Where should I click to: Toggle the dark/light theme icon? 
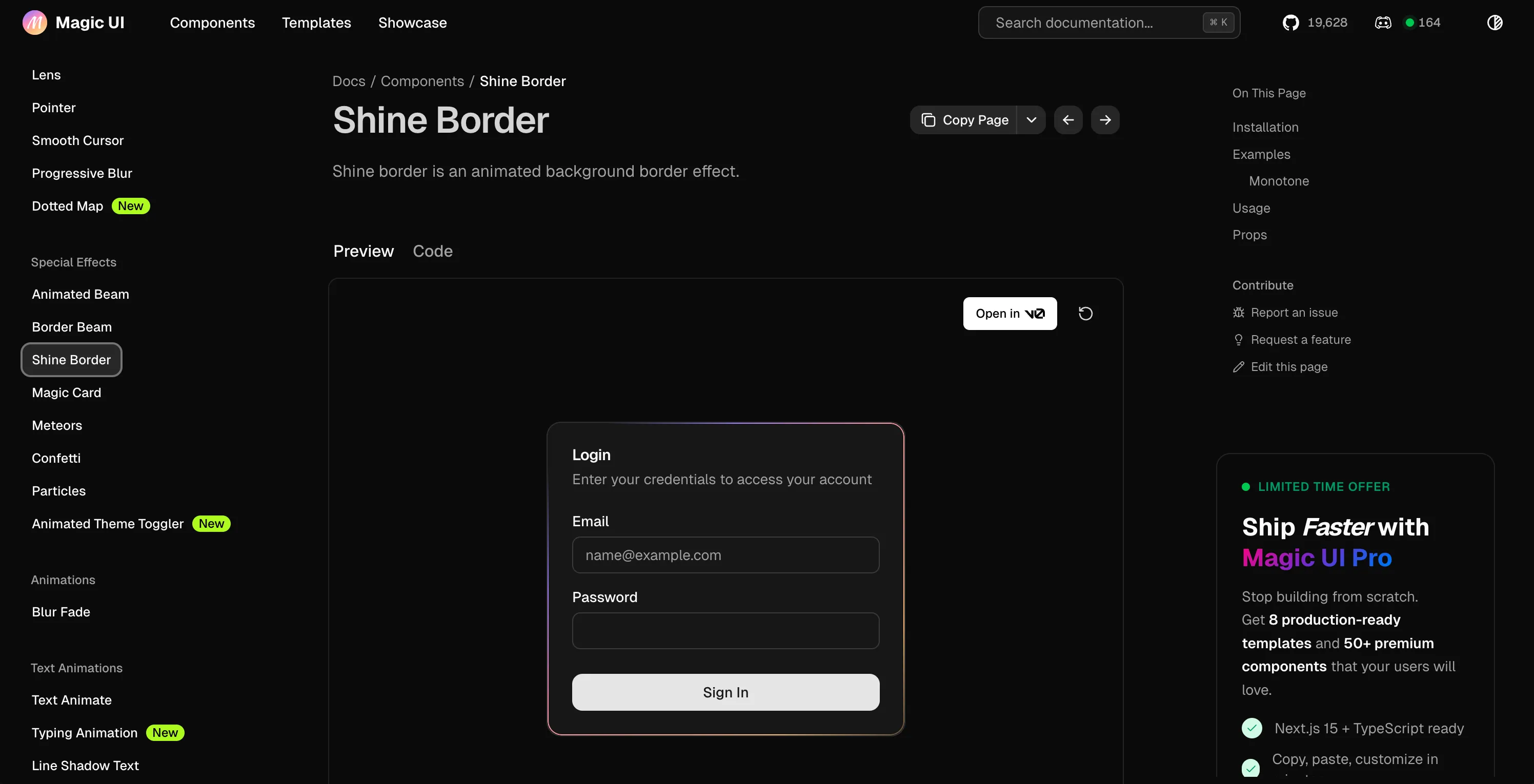1494,23
